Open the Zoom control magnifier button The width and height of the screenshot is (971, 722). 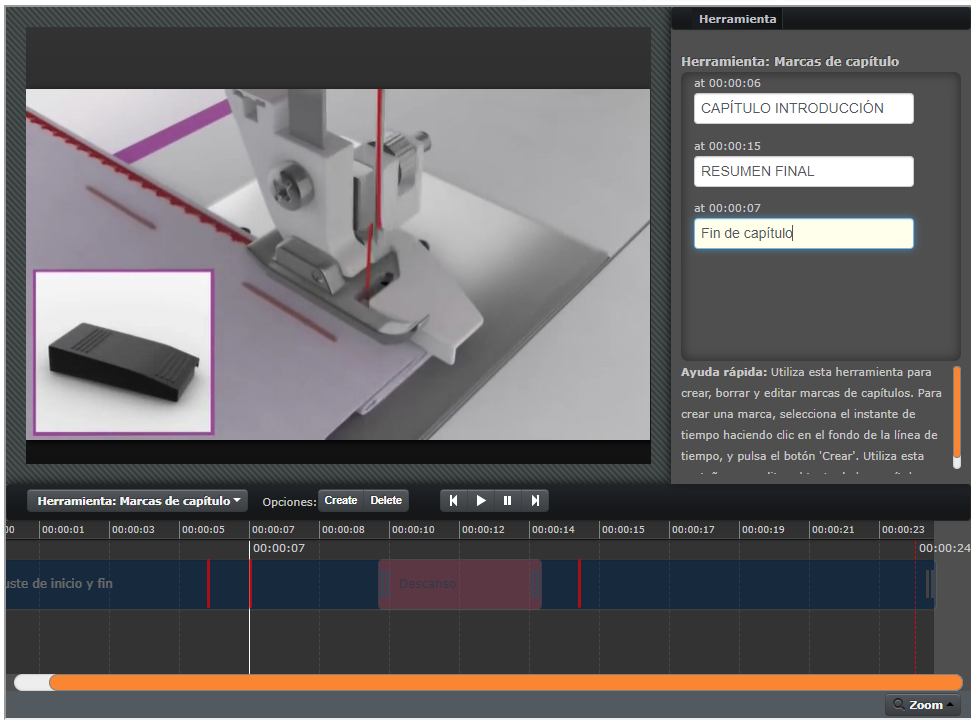[923, 705]
